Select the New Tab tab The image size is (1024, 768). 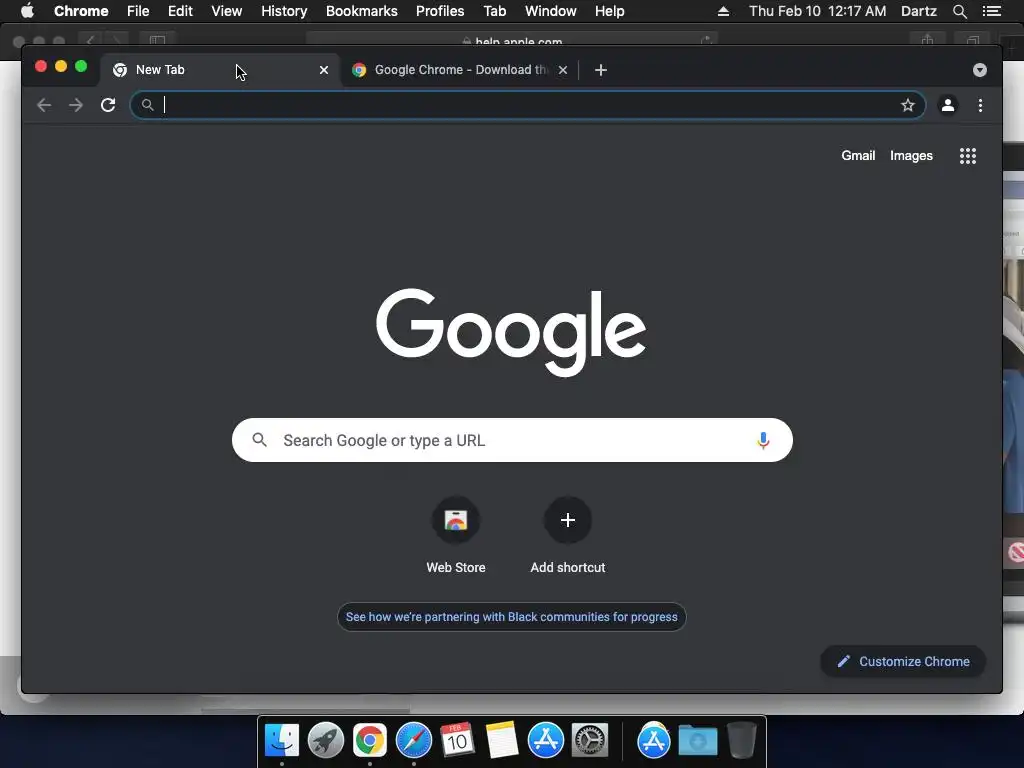point(219,70)
